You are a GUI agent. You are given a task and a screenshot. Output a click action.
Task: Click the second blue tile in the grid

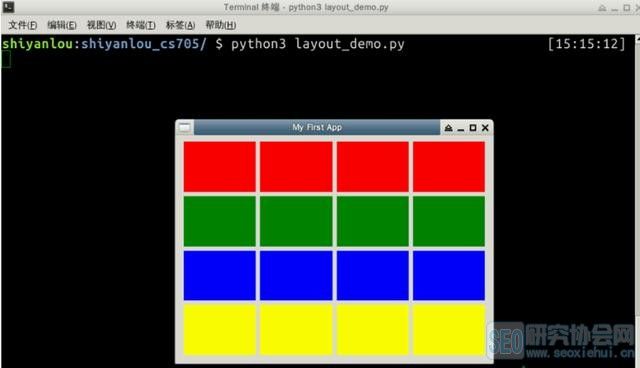tap(296, 275)
